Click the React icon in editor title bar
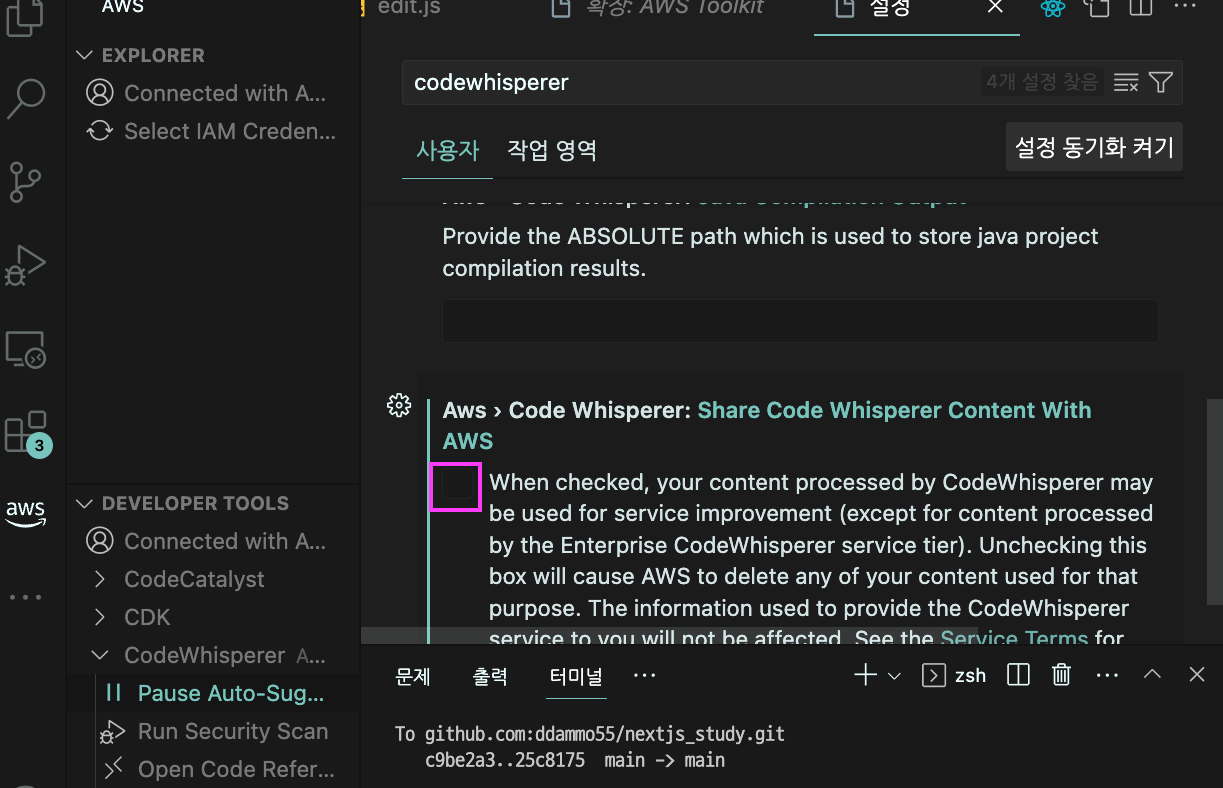The height and width of the screenshot is (788, 1223). (x=1052, y=8)
